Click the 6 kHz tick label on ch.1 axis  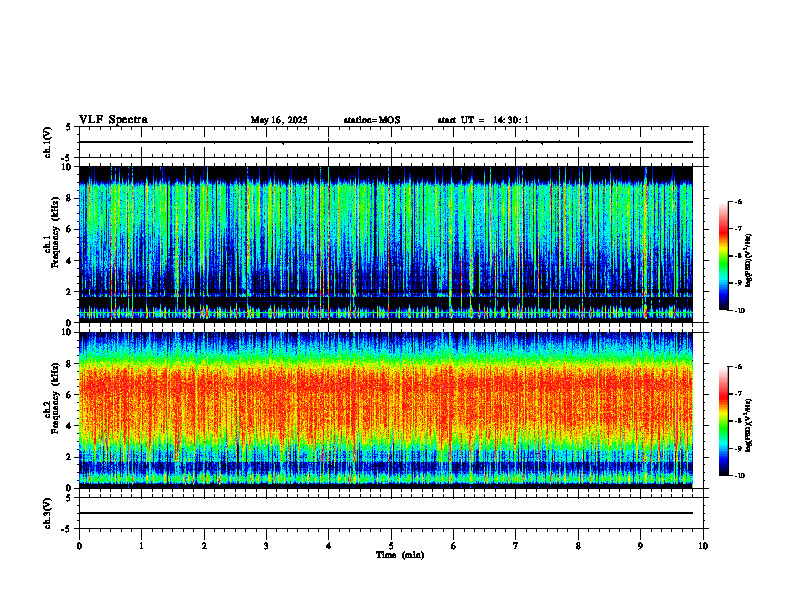pos(70,229)
